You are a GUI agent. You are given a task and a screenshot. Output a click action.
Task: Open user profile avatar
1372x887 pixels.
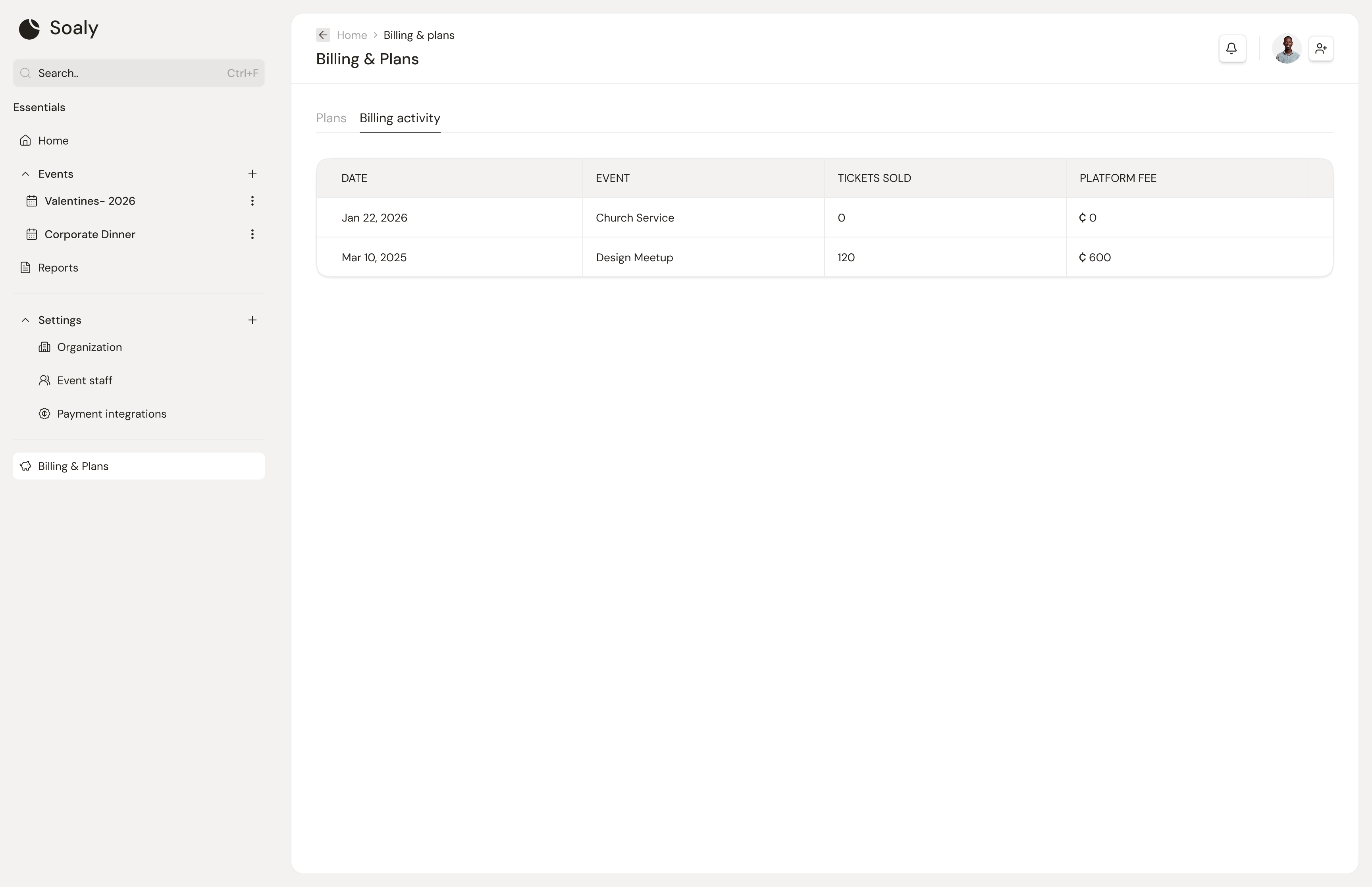(1287, 48)
